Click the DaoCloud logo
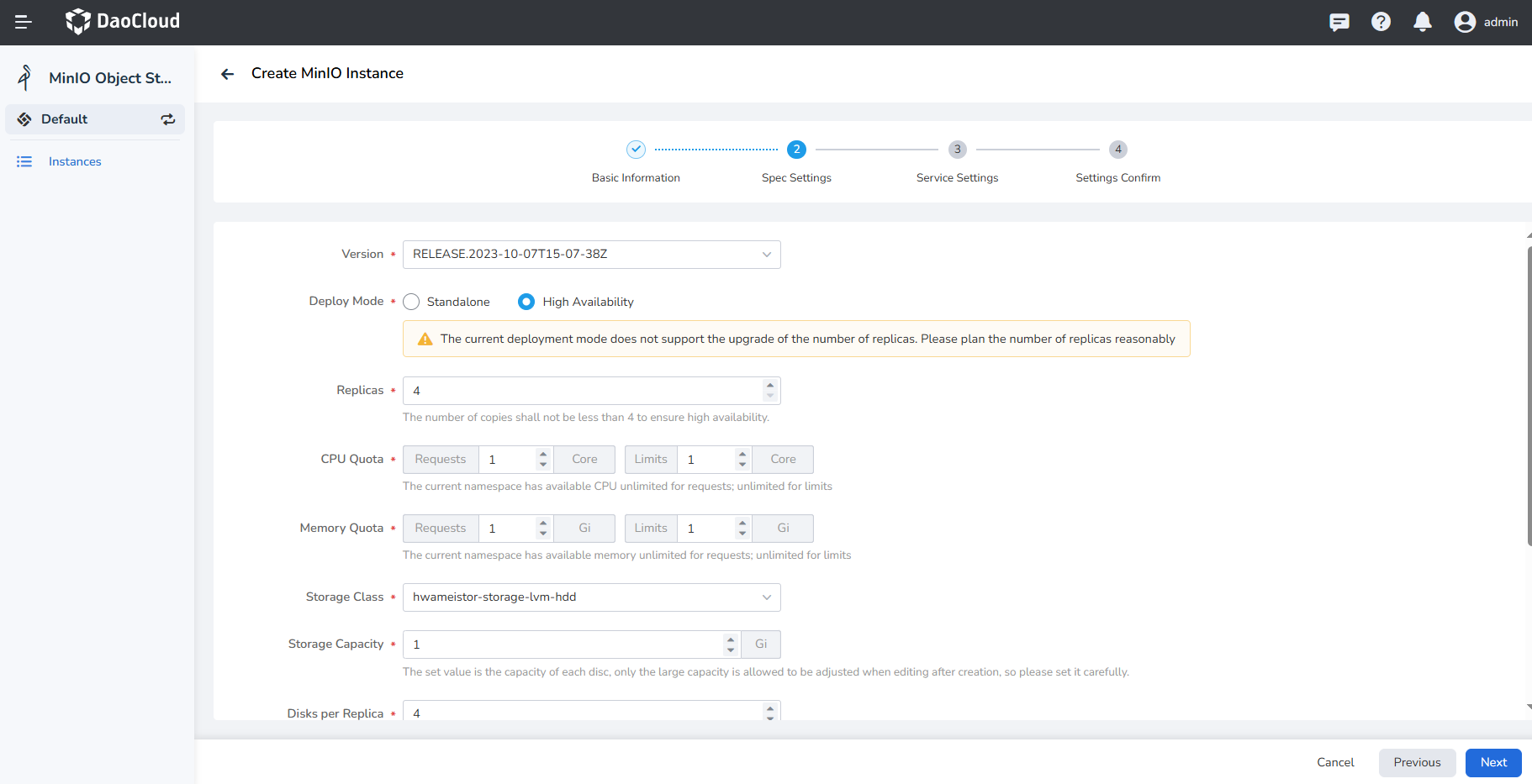 (x=123, y=22)
